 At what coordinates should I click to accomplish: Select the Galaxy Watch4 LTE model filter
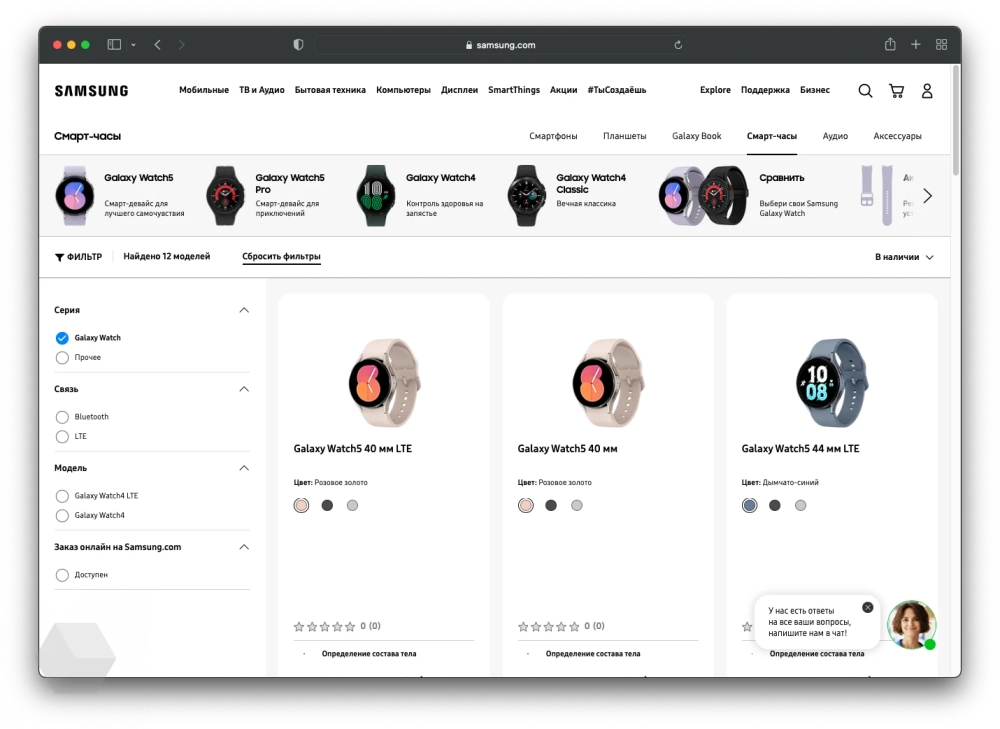pos(62,496)
